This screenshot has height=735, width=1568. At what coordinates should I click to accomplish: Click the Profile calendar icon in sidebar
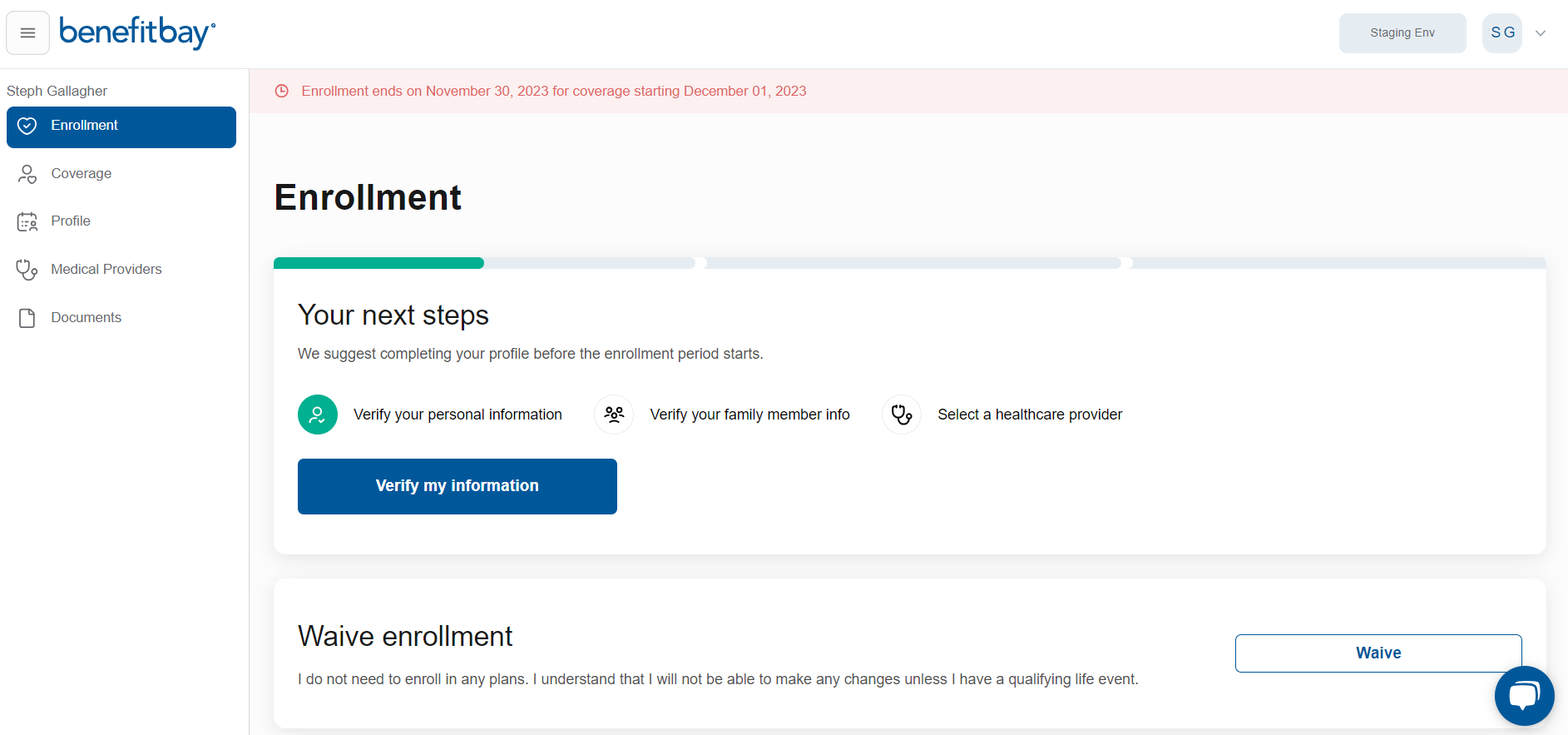pos(27,221)
